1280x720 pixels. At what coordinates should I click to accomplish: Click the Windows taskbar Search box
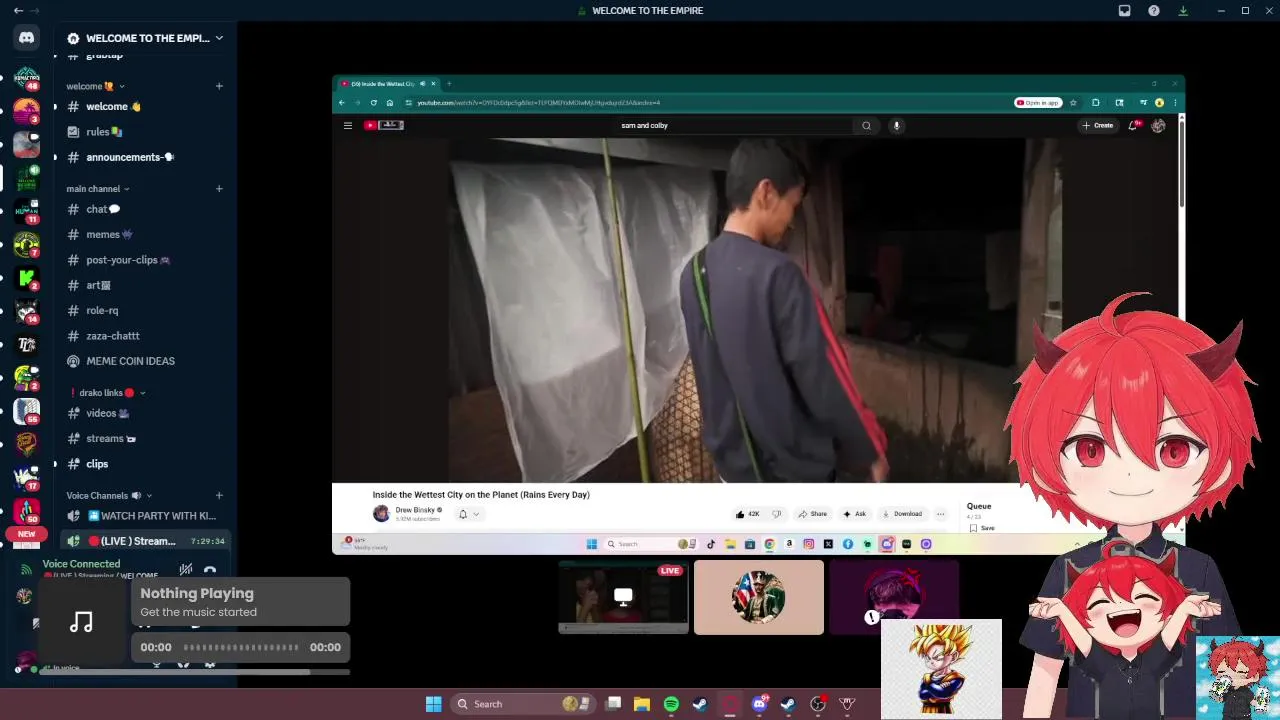(524, 704)
